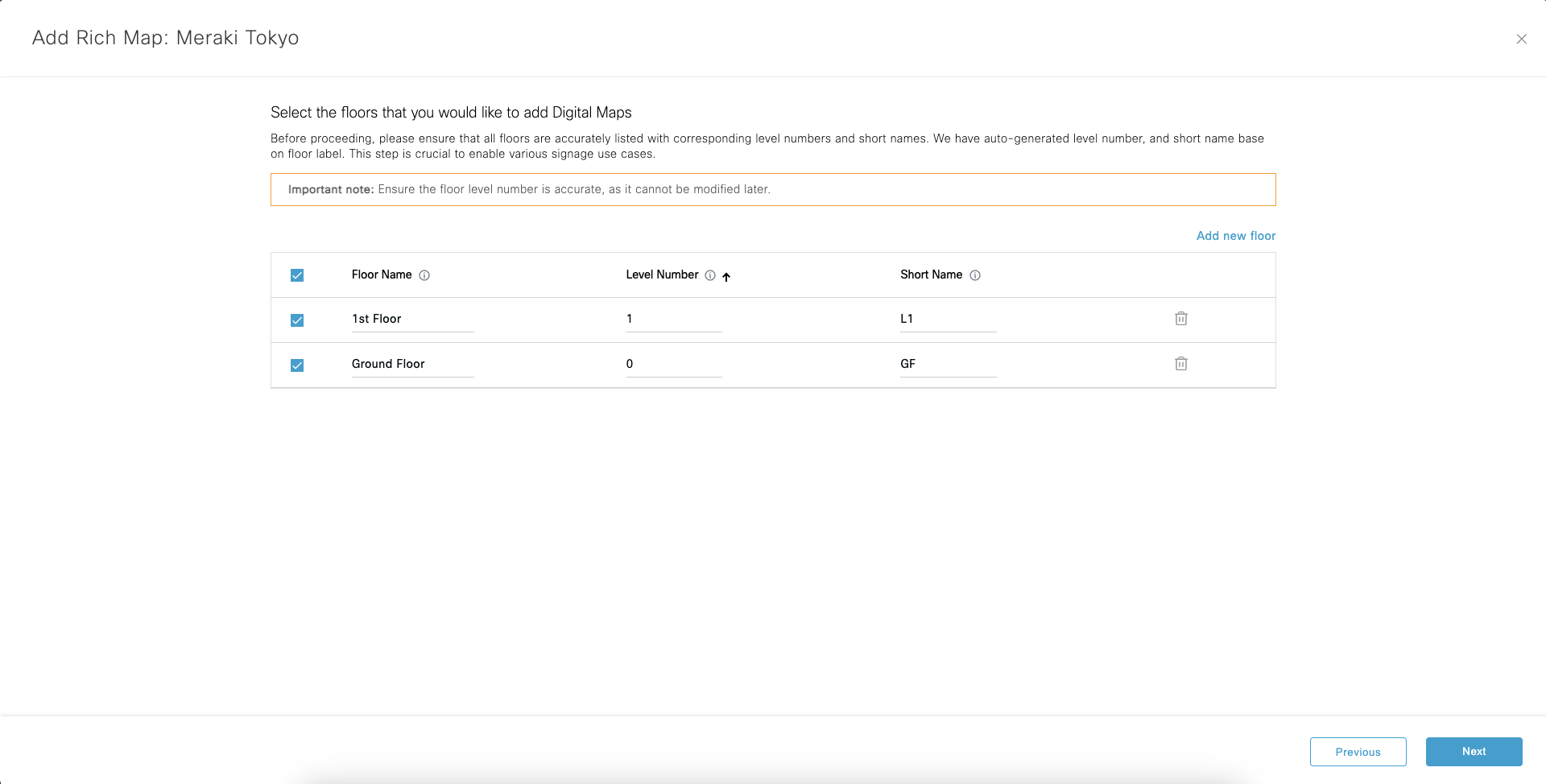This screenshot has width=1546, height=784.
Task: Close the Add Rich Map dialog
Action: (x=1521, y=39)
